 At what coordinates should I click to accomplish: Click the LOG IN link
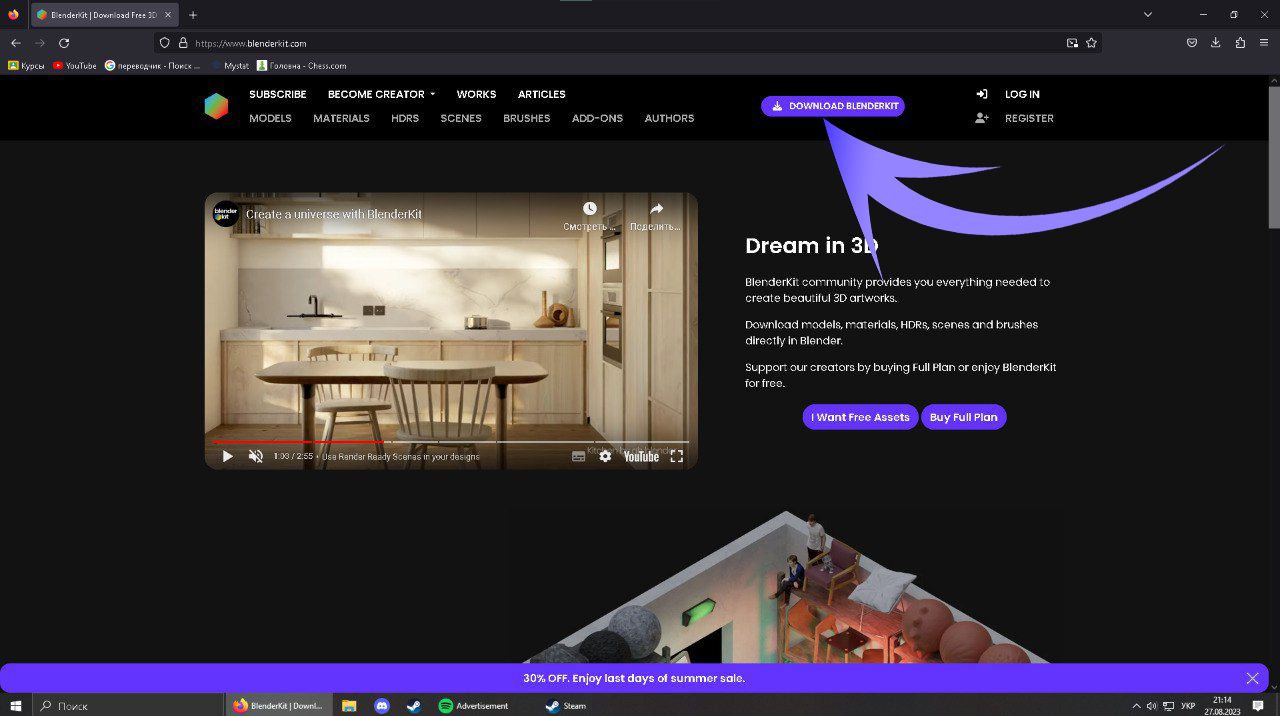tap(1022, 94)
